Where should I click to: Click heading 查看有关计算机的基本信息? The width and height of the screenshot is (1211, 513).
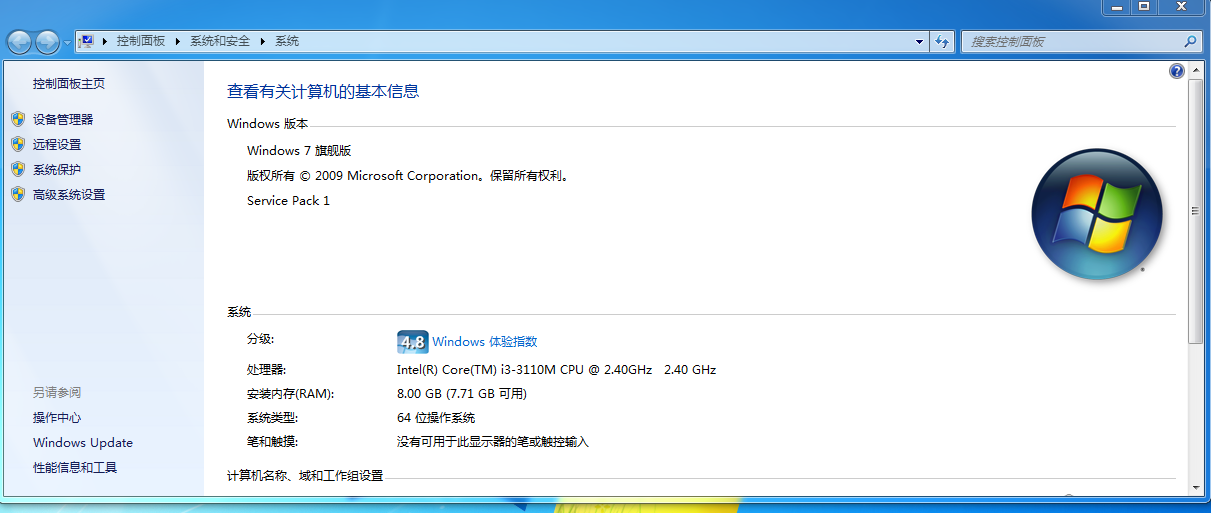pos(323,91)
